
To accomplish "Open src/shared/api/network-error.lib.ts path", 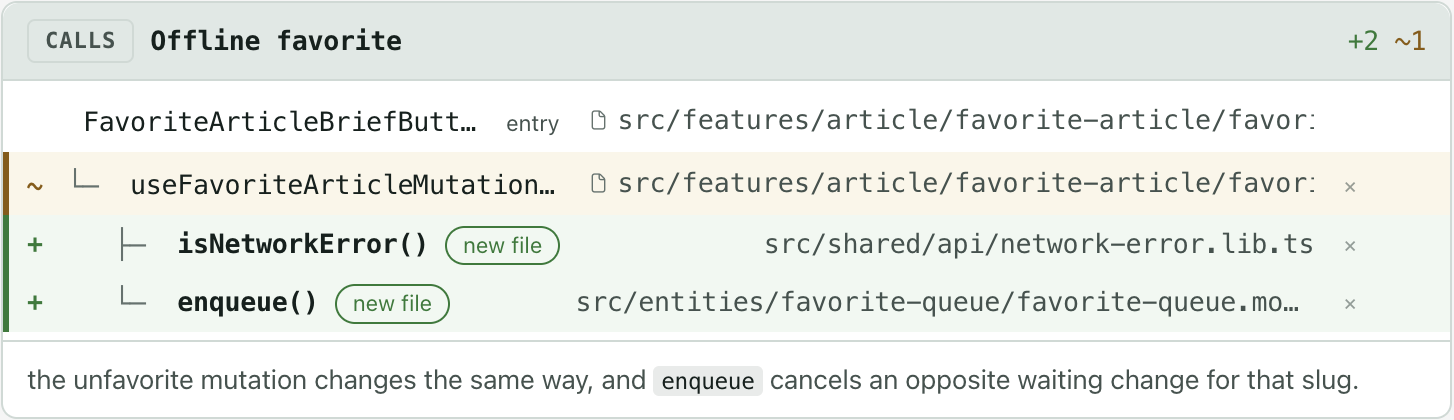I will coord(1038,245).
